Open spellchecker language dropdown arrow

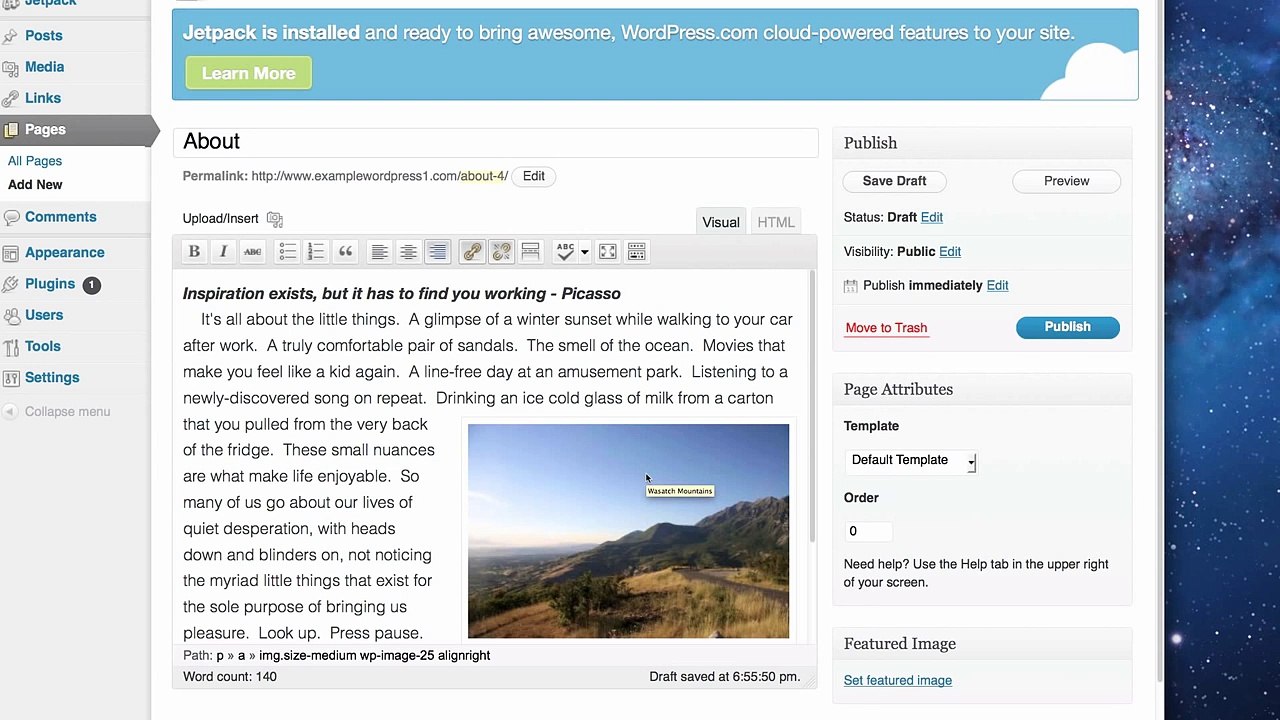(584, 252)
